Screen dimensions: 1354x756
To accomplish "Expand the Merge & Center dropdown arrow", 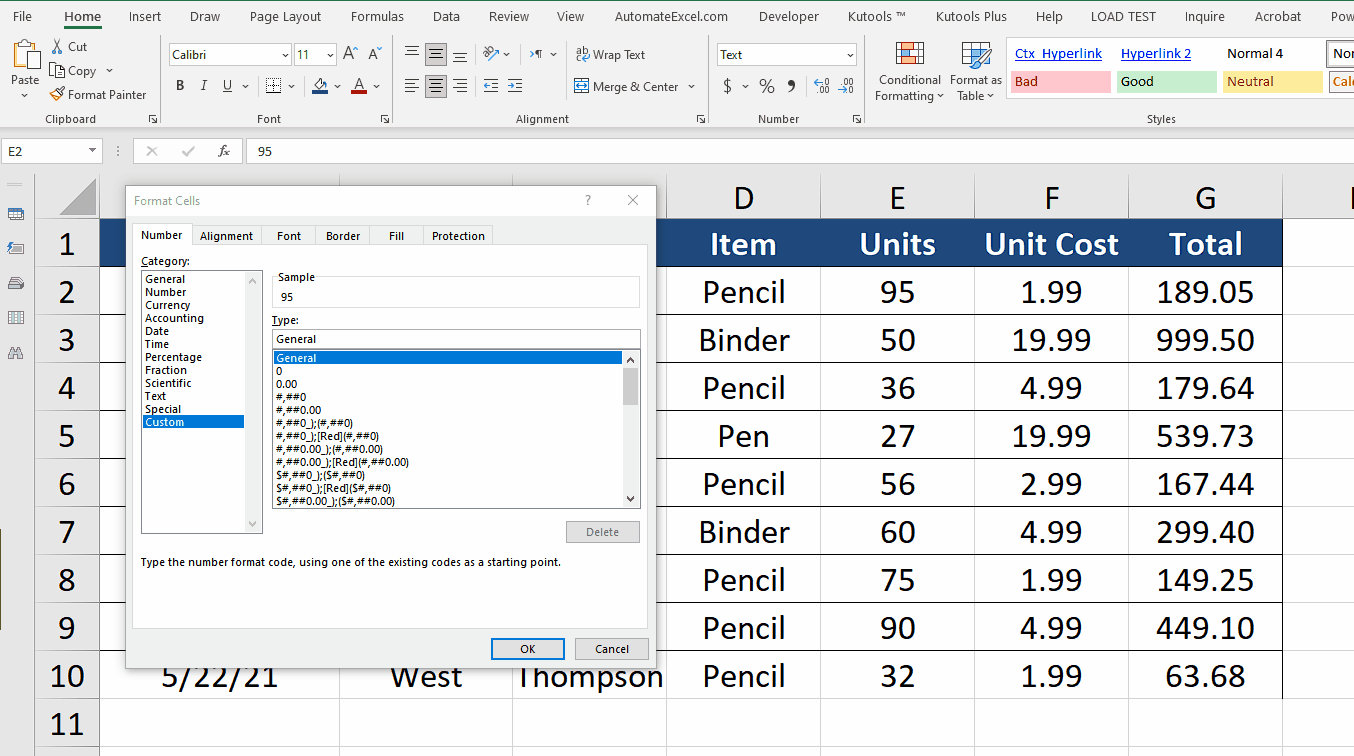I will click(x=692, y=86).
